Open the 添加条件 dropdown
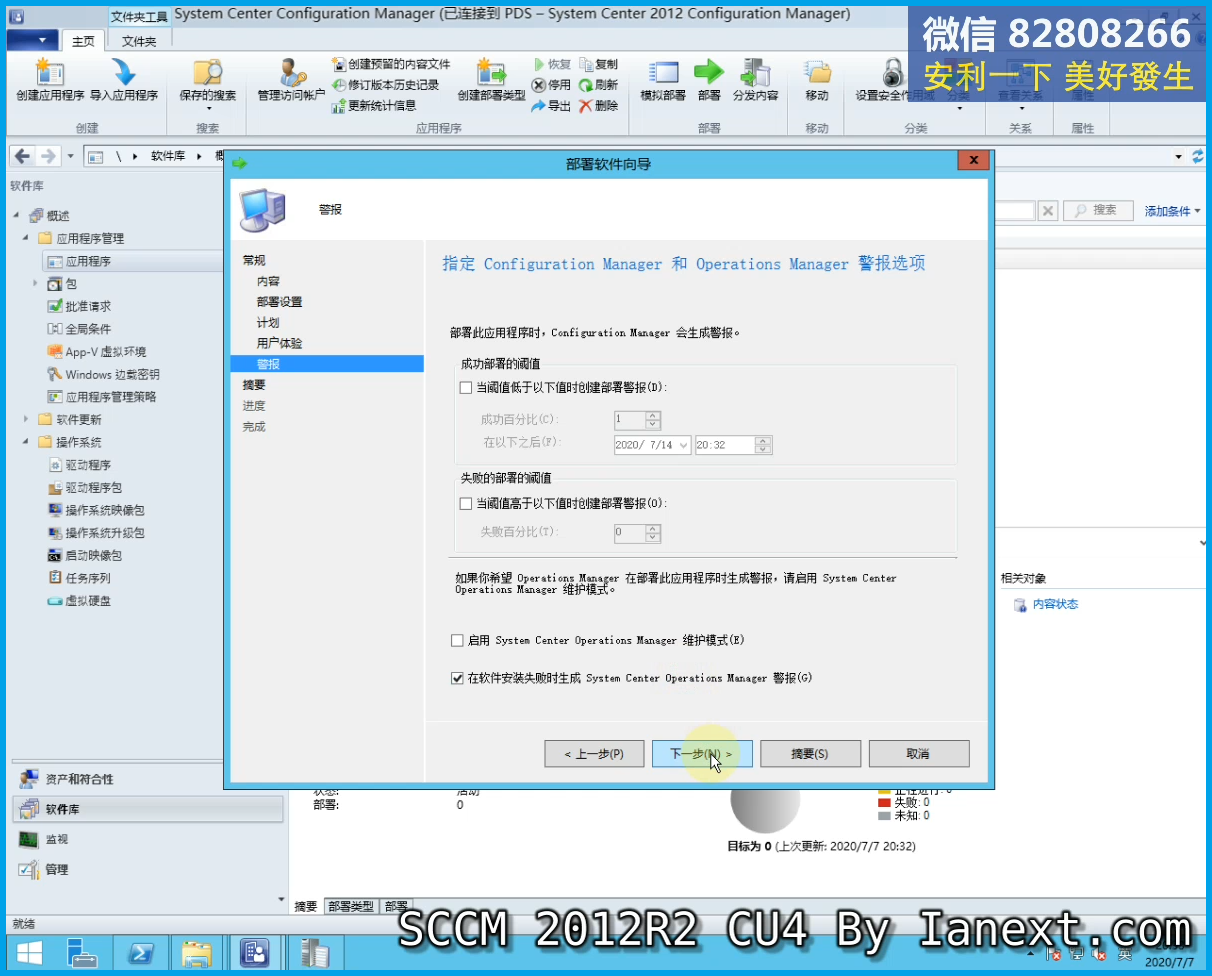Image resolution: width=1212 pixels, height=976 pixels. [x=1173, y=211]
